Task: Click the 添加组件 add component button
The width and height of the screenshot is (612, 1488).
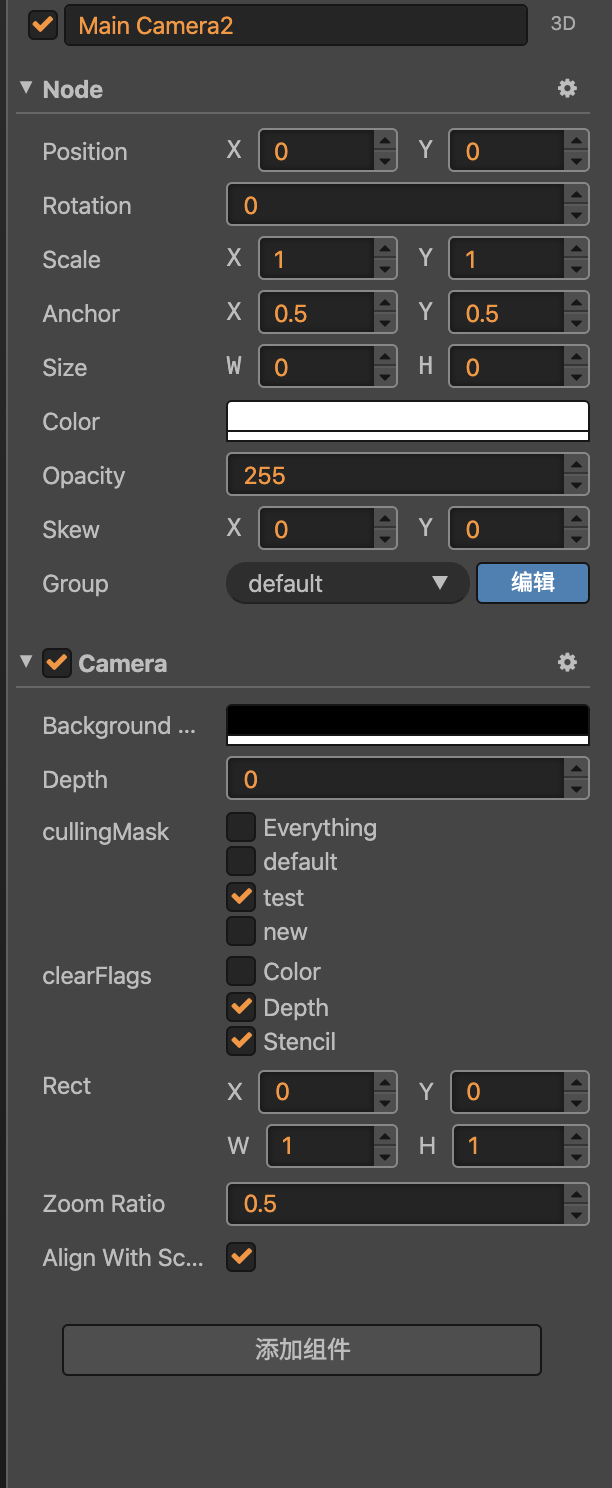Action: 302,1350
